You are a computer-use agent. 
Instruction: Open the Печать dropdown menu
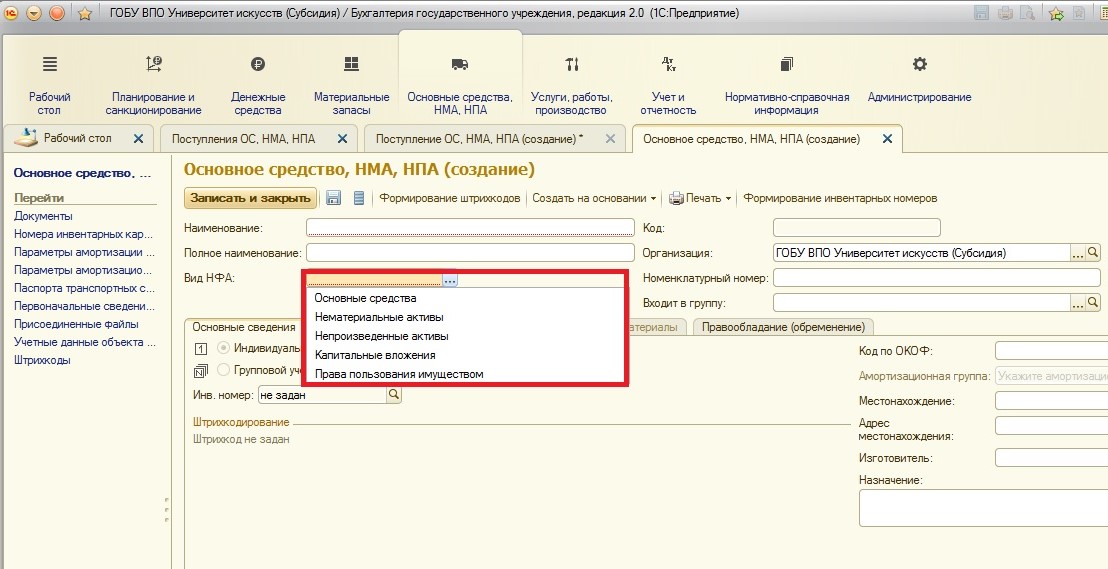700,198
